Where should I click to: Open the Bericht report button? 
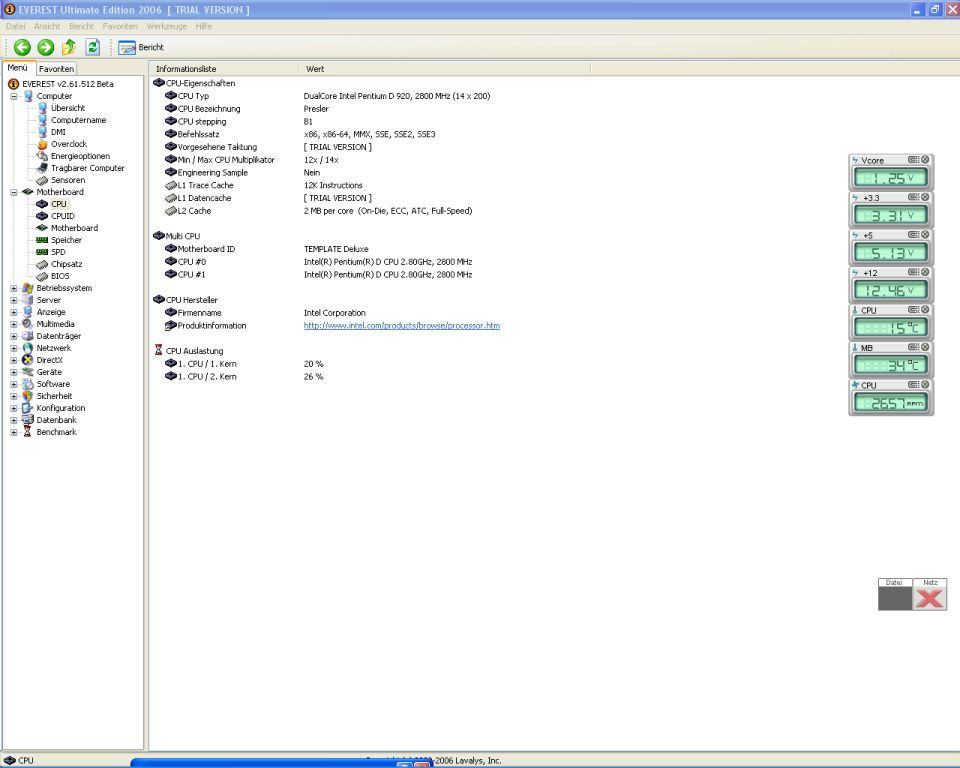[141, 47]
